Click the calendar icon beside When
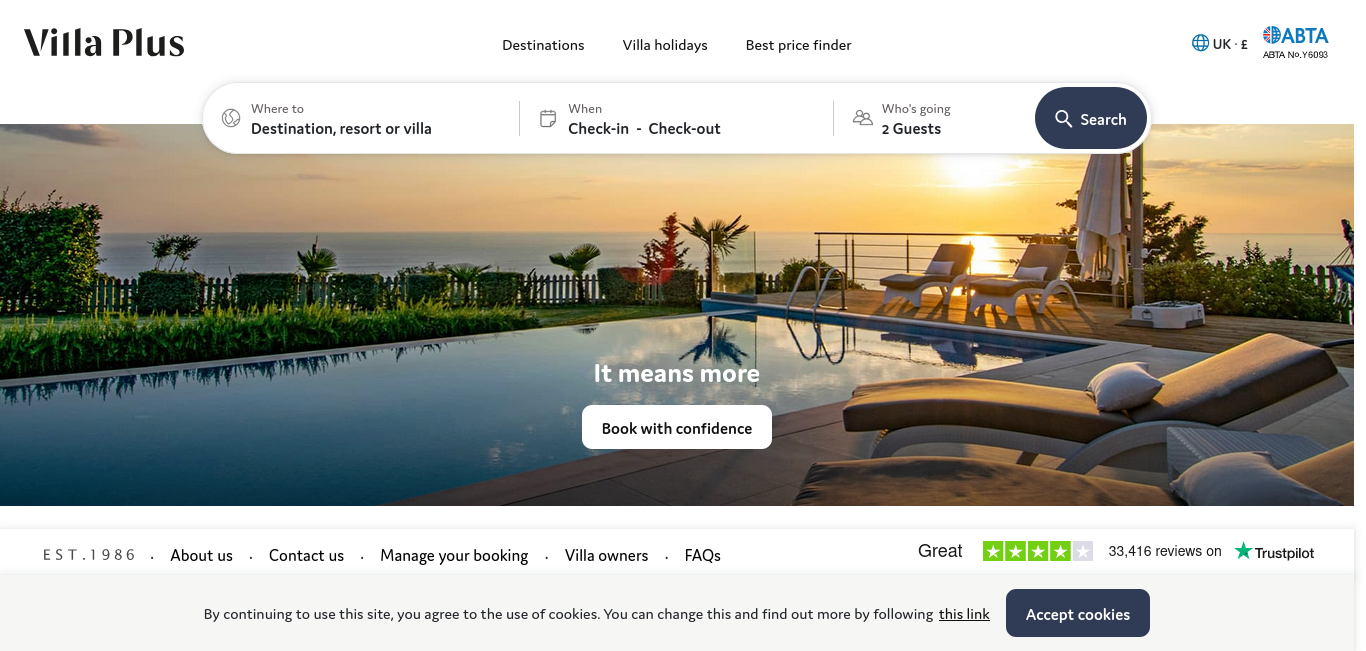Viewport: 1366px width, 651px height. [548, 118]
